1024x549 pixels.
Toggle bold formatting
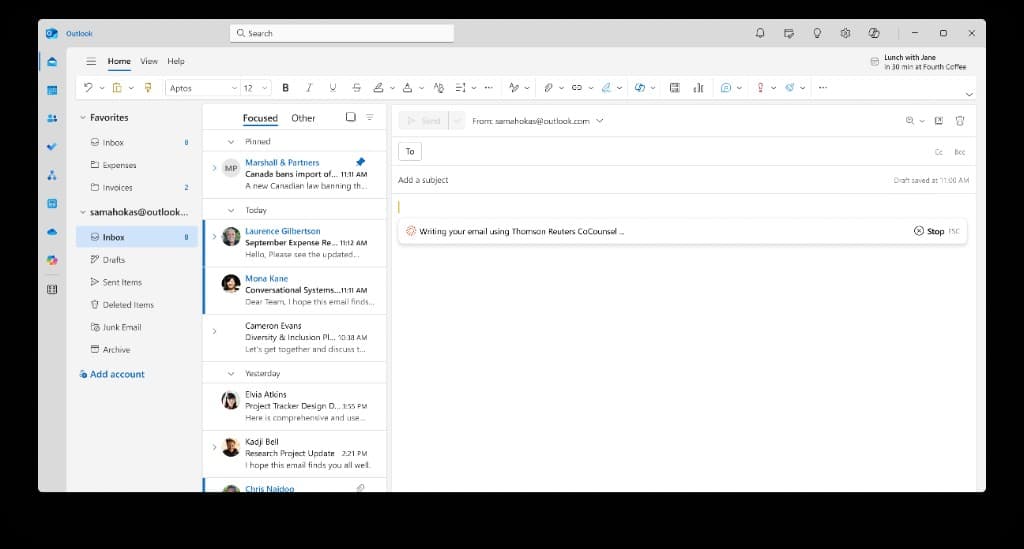point(285,87)
